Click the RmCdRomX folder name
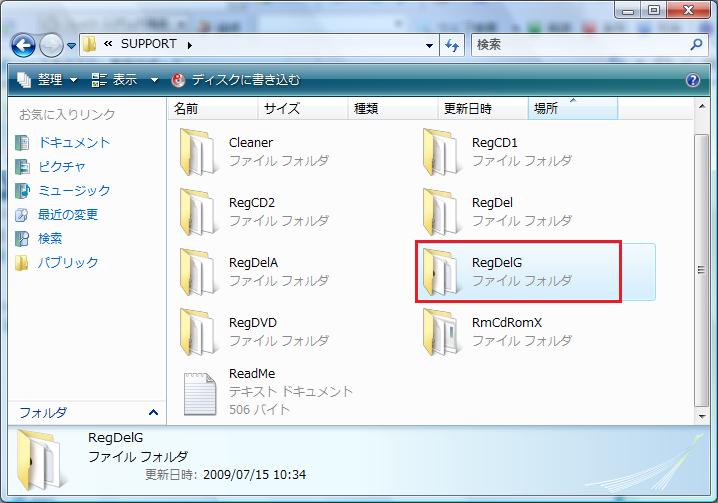 point(507,323)
